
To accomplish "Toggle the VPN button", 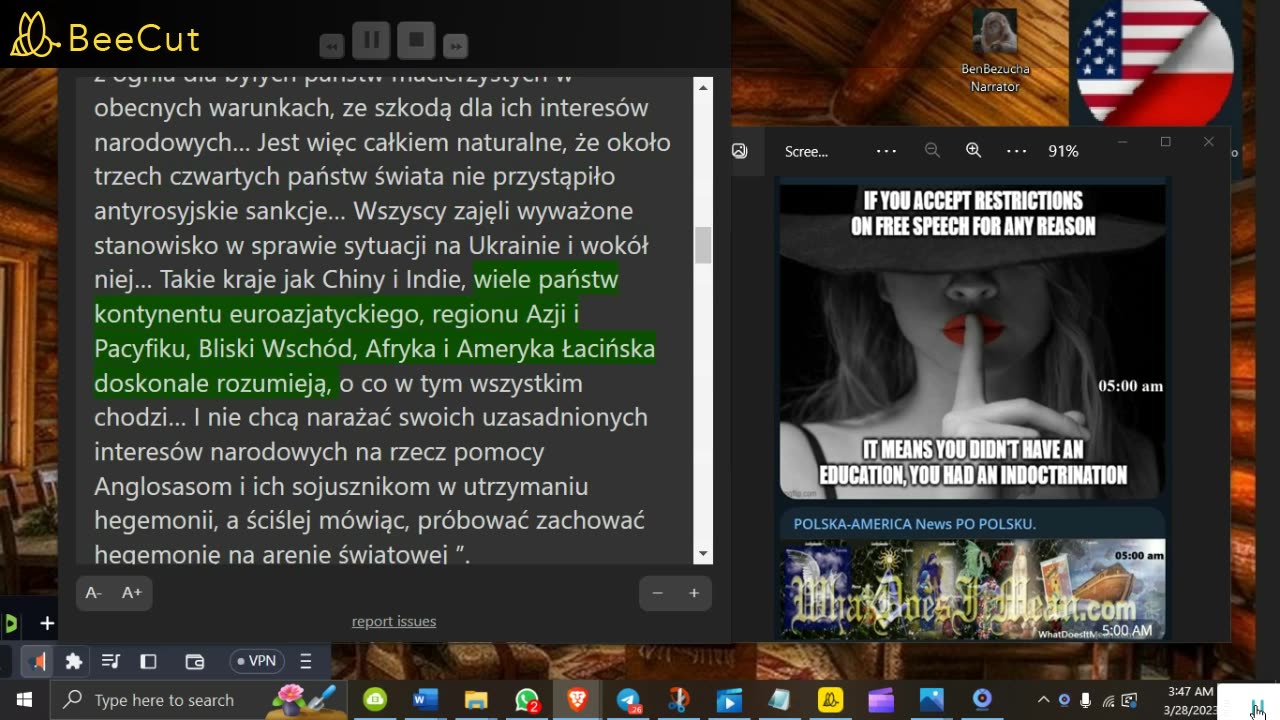I will pos(257,661).
